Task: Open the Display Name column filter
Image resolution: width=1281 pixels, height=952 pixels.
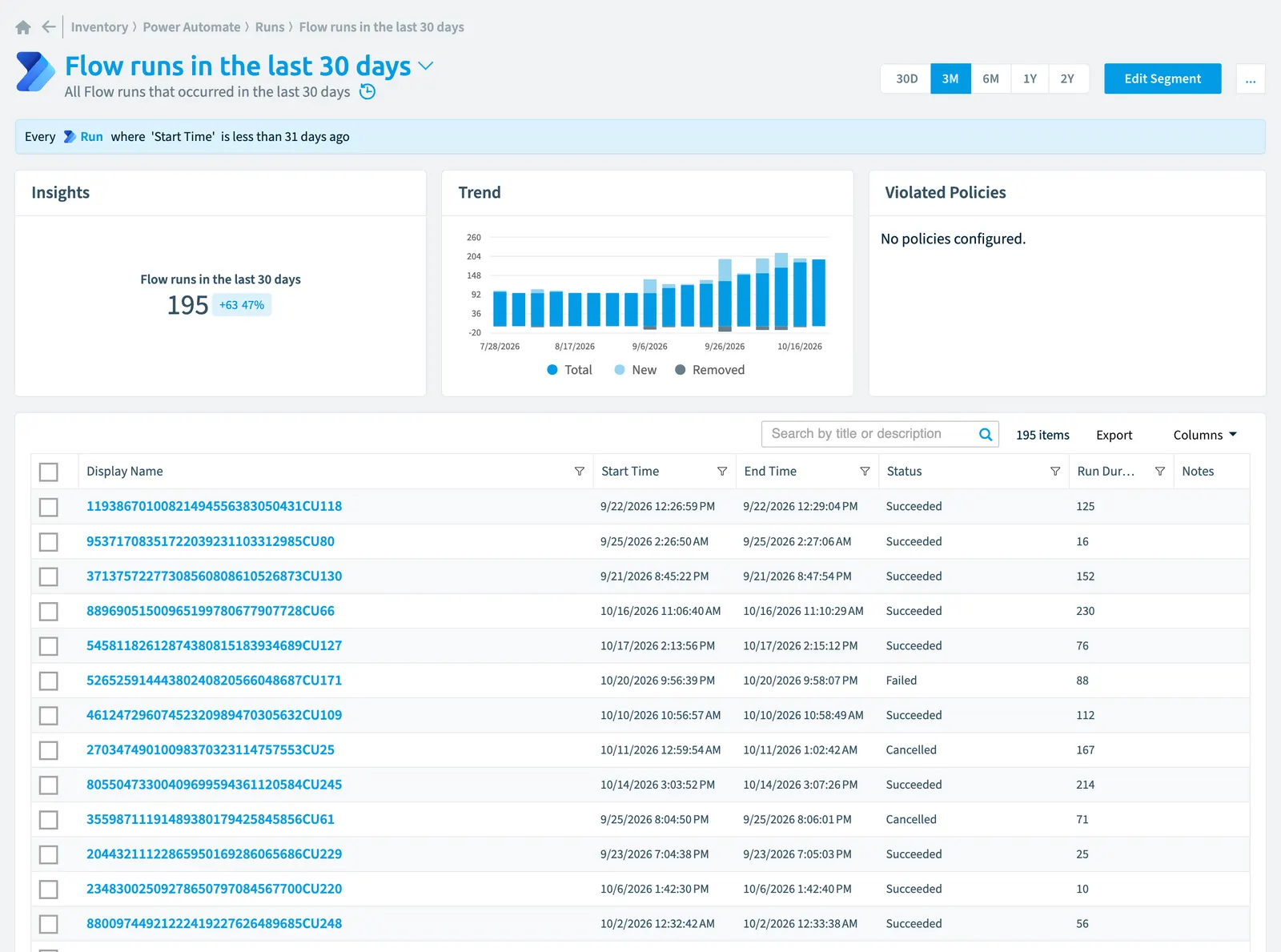Action: point(579,472)
